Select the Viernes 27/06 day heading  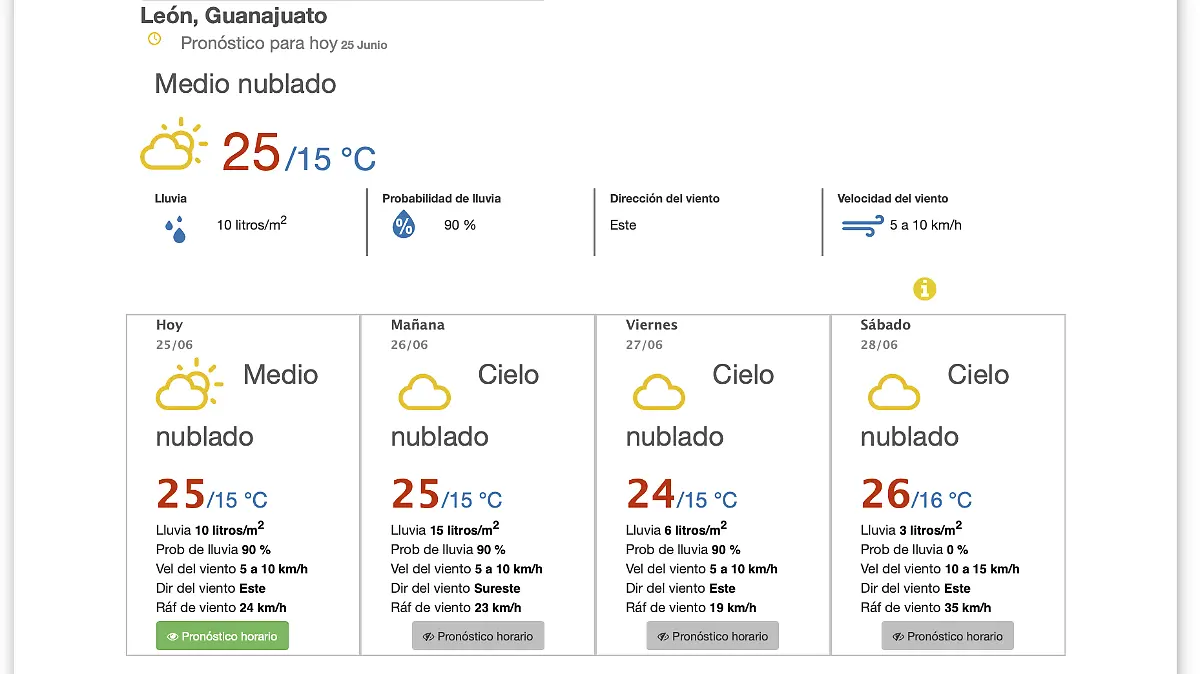(x=652, y=334)
